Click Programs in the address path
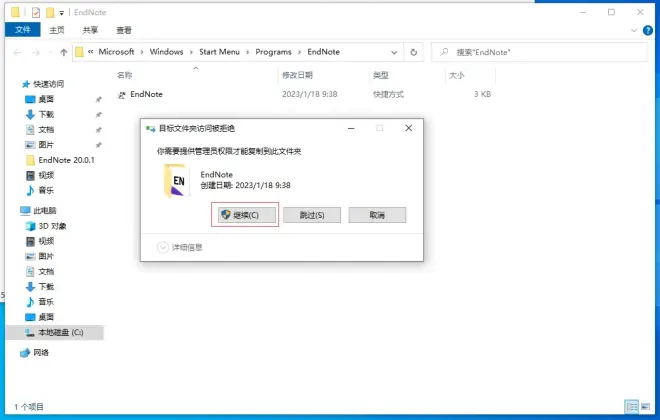The image size is (660, 420). point(273,52)
